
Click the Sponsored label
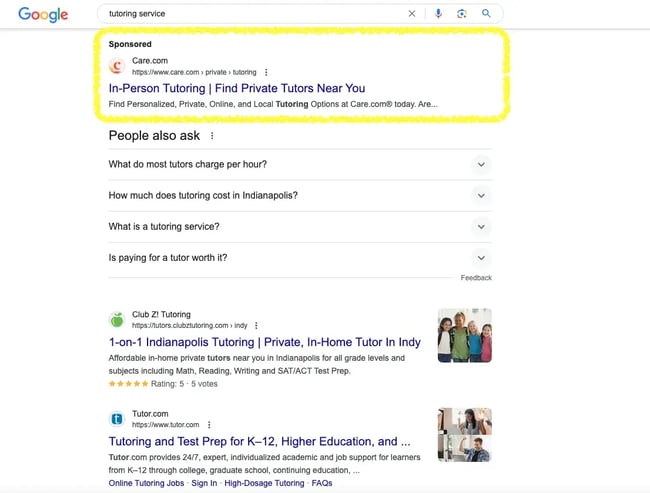(130, 44)
